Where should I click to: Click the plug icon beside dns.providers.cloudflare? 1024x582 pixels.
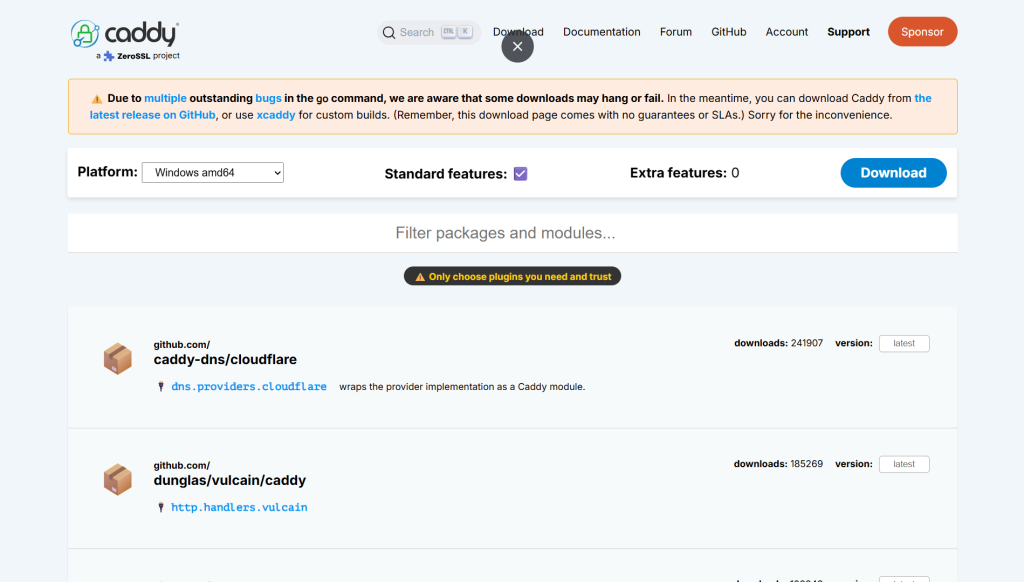pyautogui.click(x=161, y=387)
